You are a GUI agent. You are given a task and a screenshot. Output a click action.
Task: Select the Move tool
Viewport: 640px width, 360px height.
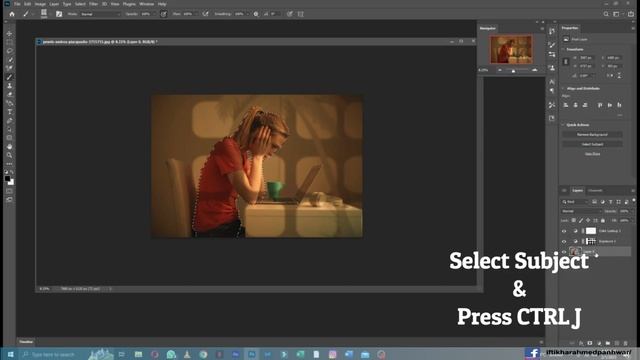[9, 33]
